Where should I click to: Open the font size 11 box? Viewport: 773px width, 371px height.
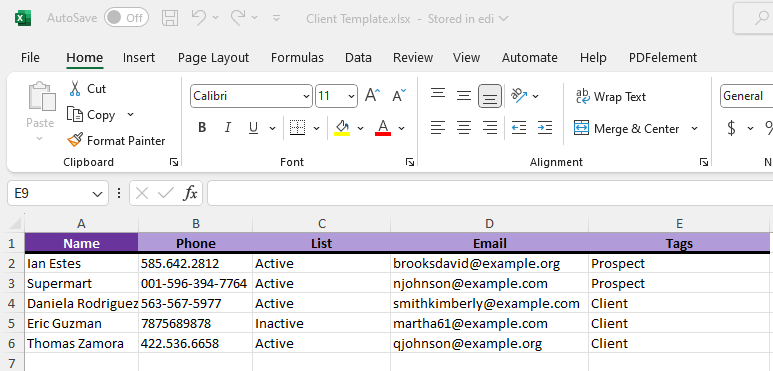click(x=336, y=96)
